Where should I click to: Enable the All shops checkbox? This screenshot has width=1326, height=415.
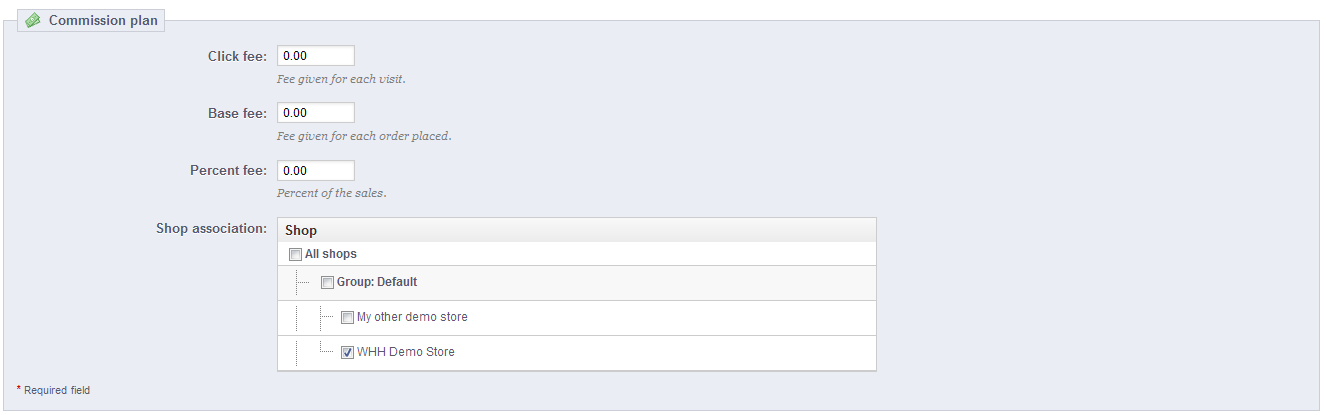(295, 254)
